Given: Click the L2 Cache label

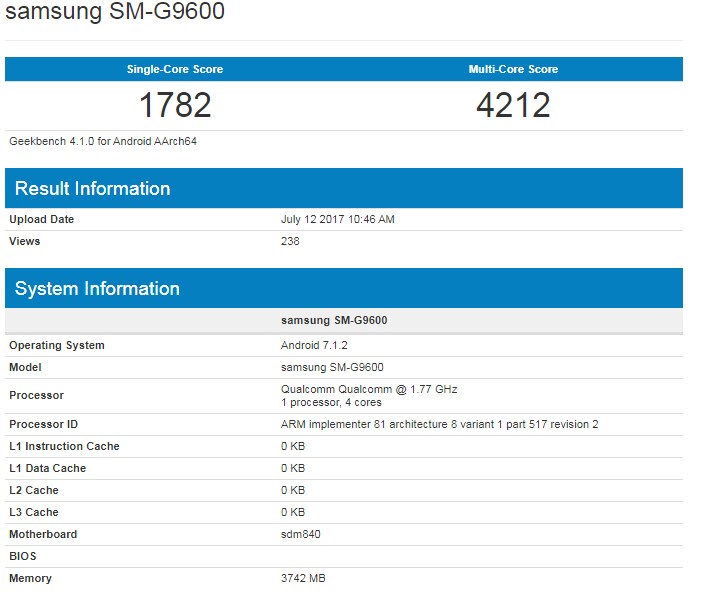Looking at the screenshot, I should (x=34, y=490).
